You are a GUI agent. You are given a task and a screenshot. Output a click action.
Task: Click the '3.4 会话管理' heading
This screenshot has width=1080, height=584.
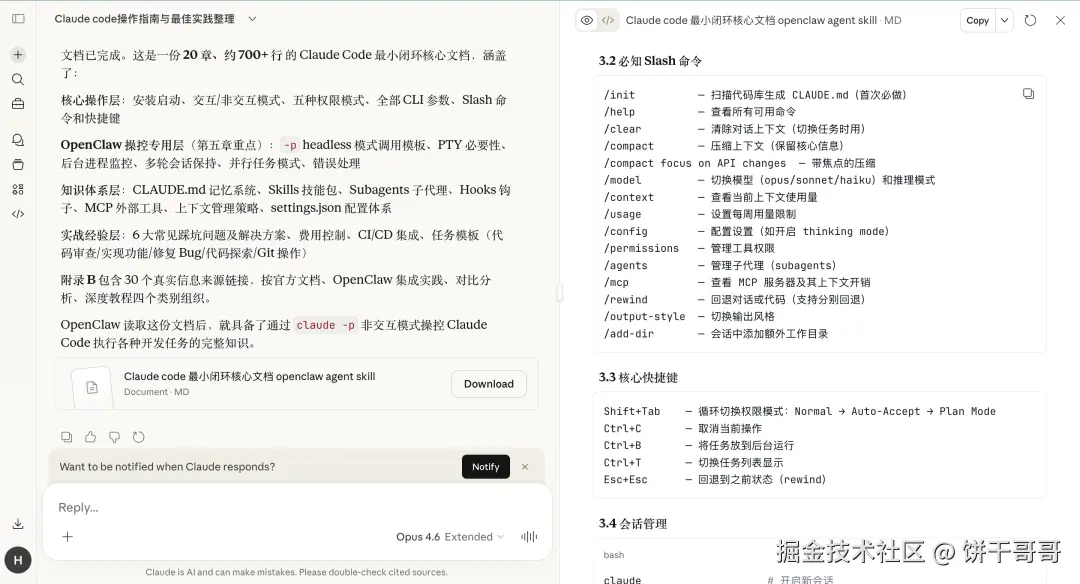632,523
